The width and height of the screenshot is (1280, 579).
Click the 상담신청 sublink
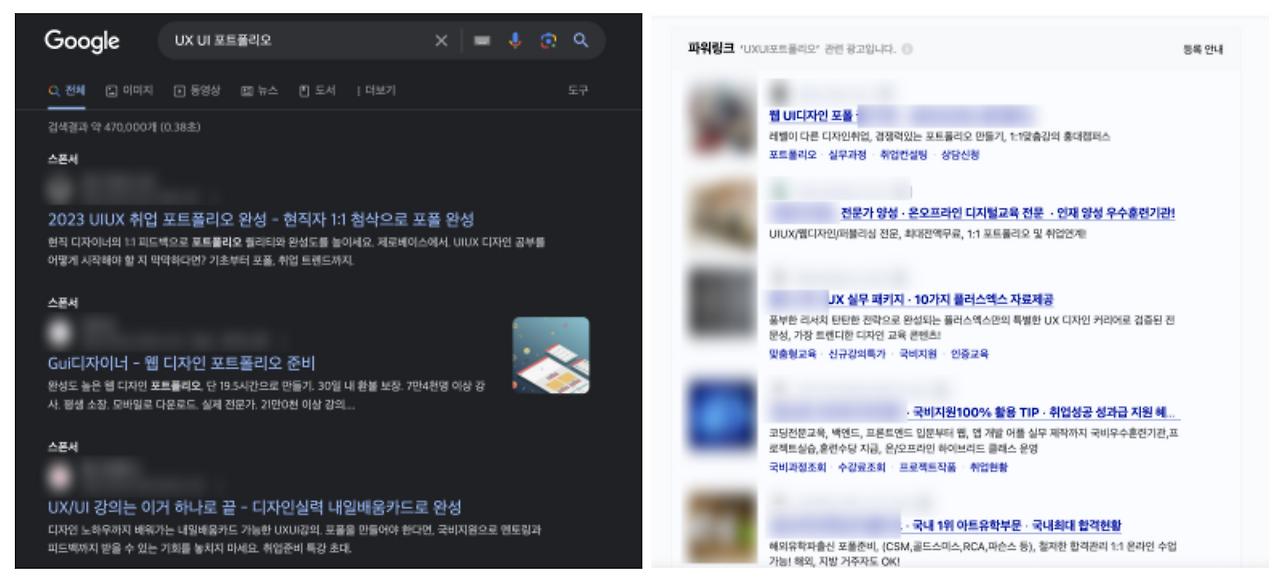tap(960, 155)
